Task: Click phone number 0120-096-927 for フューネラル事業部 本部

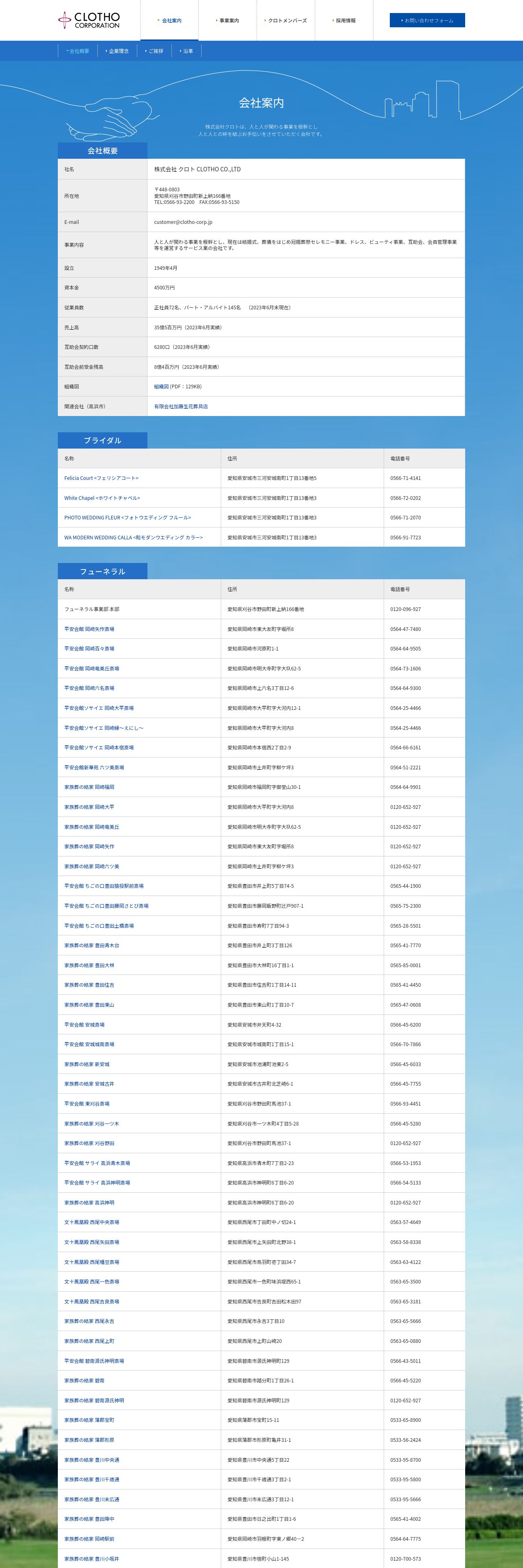Action: point(406,609)
